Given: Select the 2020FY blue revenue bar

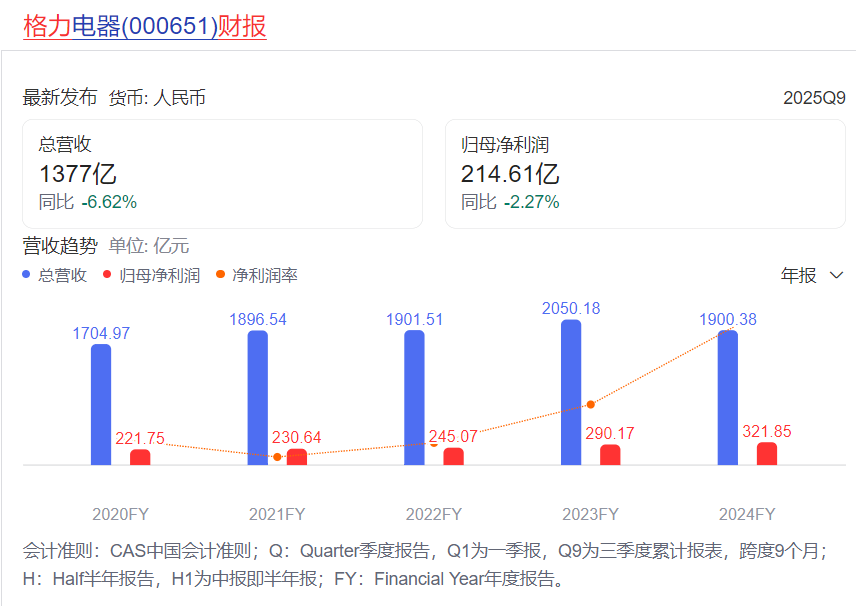Looking at the screenshot, I should tap(101, 405).
